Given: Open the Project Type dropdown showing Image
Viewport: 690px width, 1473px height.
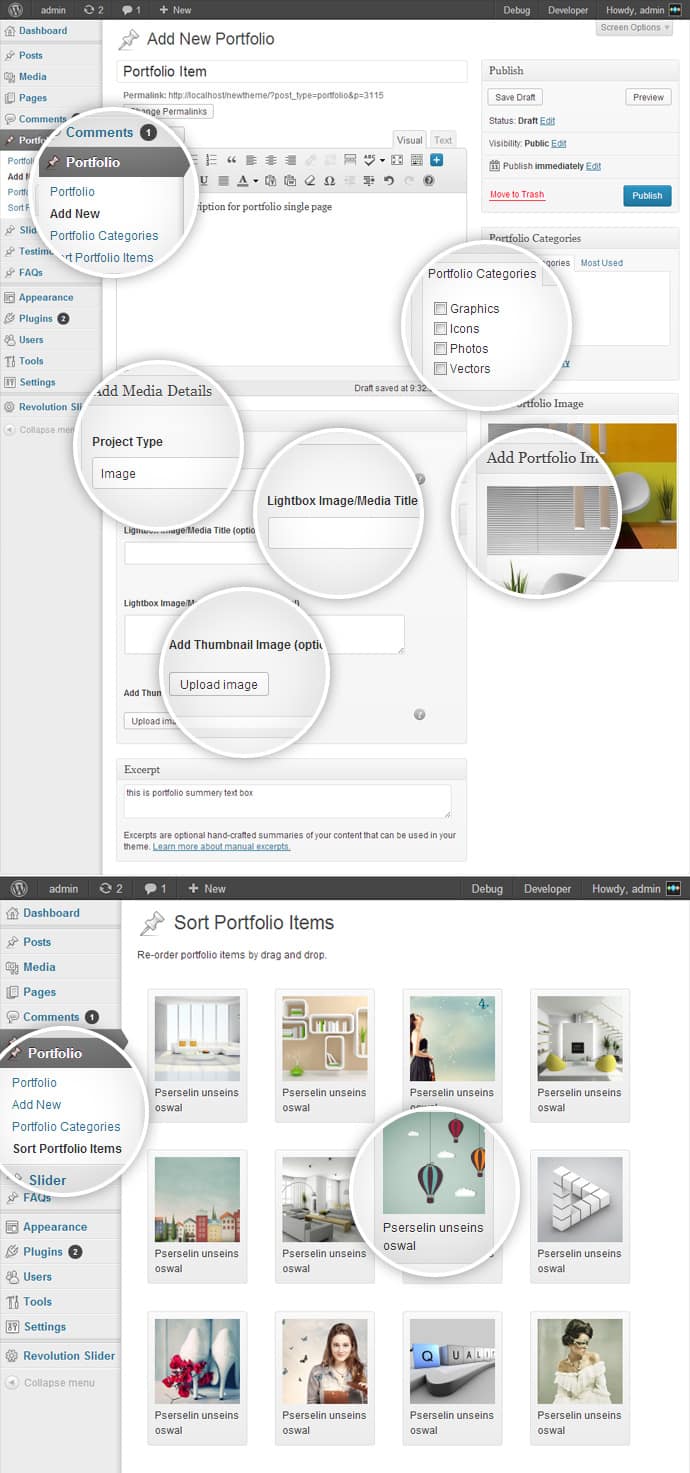Looking at the screenshot, I should pos(165,474).
